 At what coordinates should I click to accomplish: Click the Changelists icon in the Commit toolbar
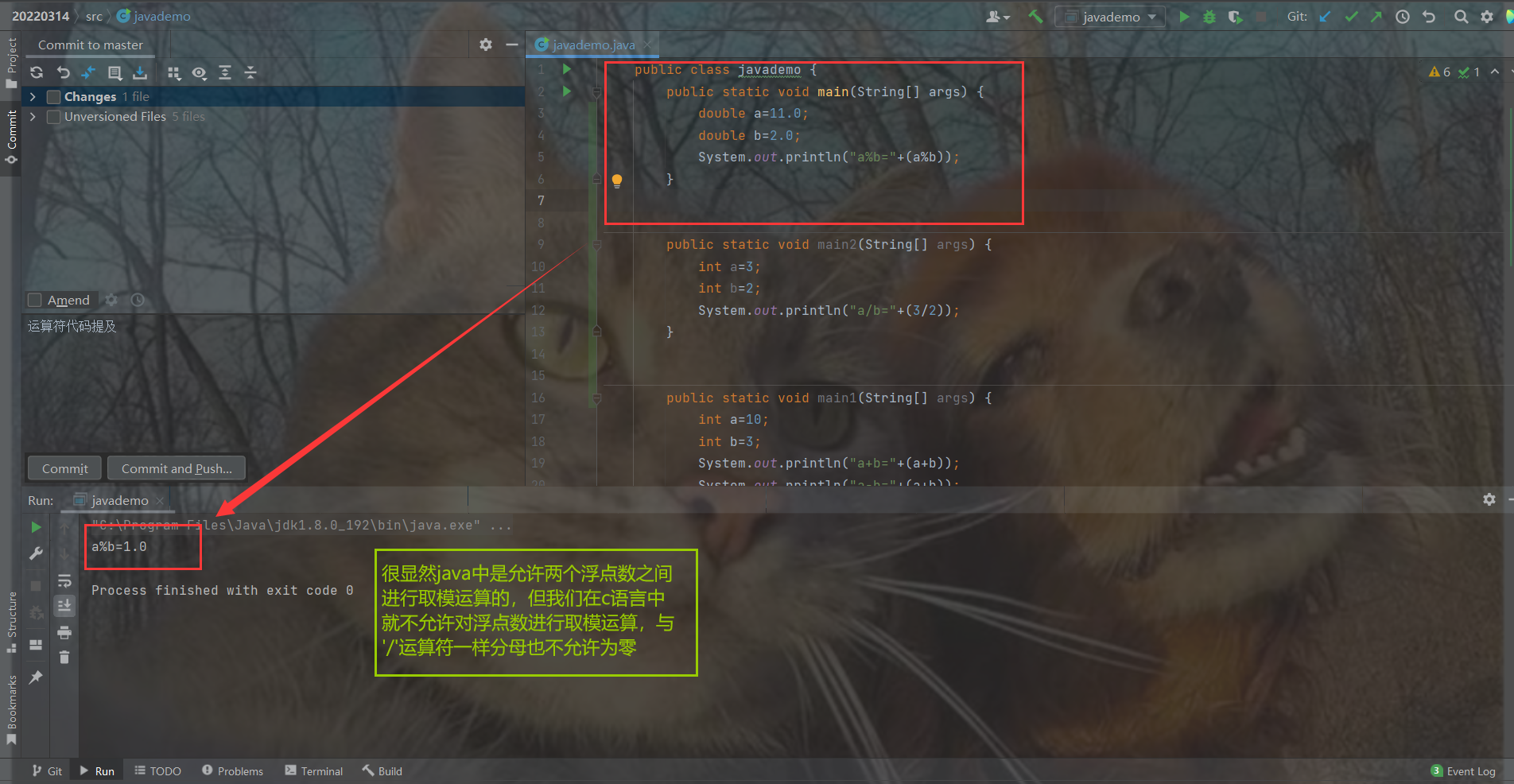[115, 72]
